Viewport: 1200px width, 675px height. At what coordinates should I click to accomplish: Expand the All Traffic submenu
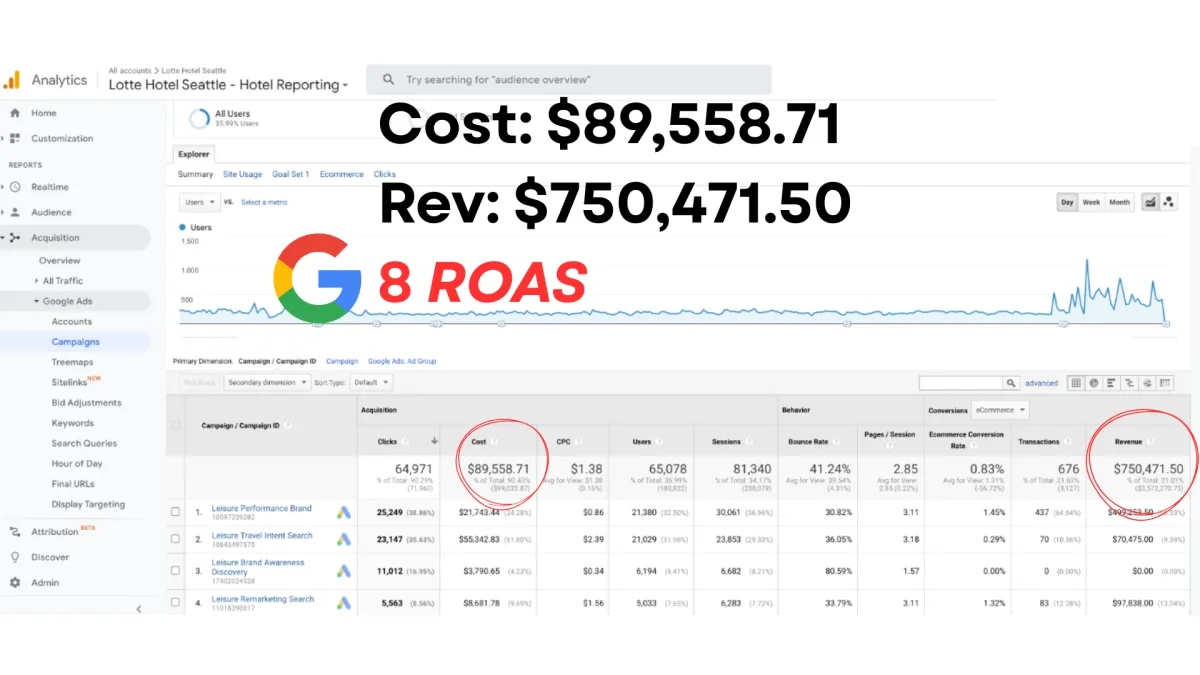point(37,281)
